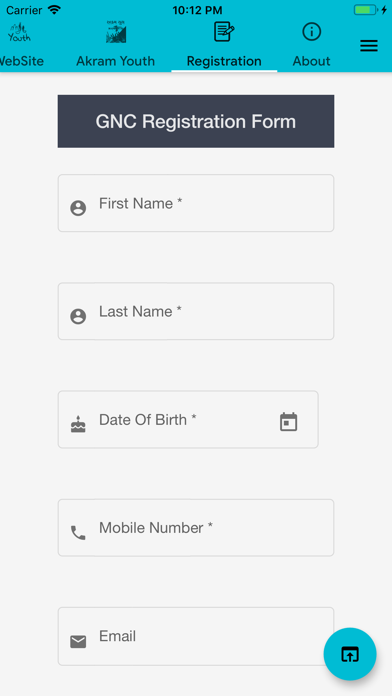Viewport: 392px width, 696px height.
Task: Tap the floating open-in-browser button
Action: pos(350,654)
